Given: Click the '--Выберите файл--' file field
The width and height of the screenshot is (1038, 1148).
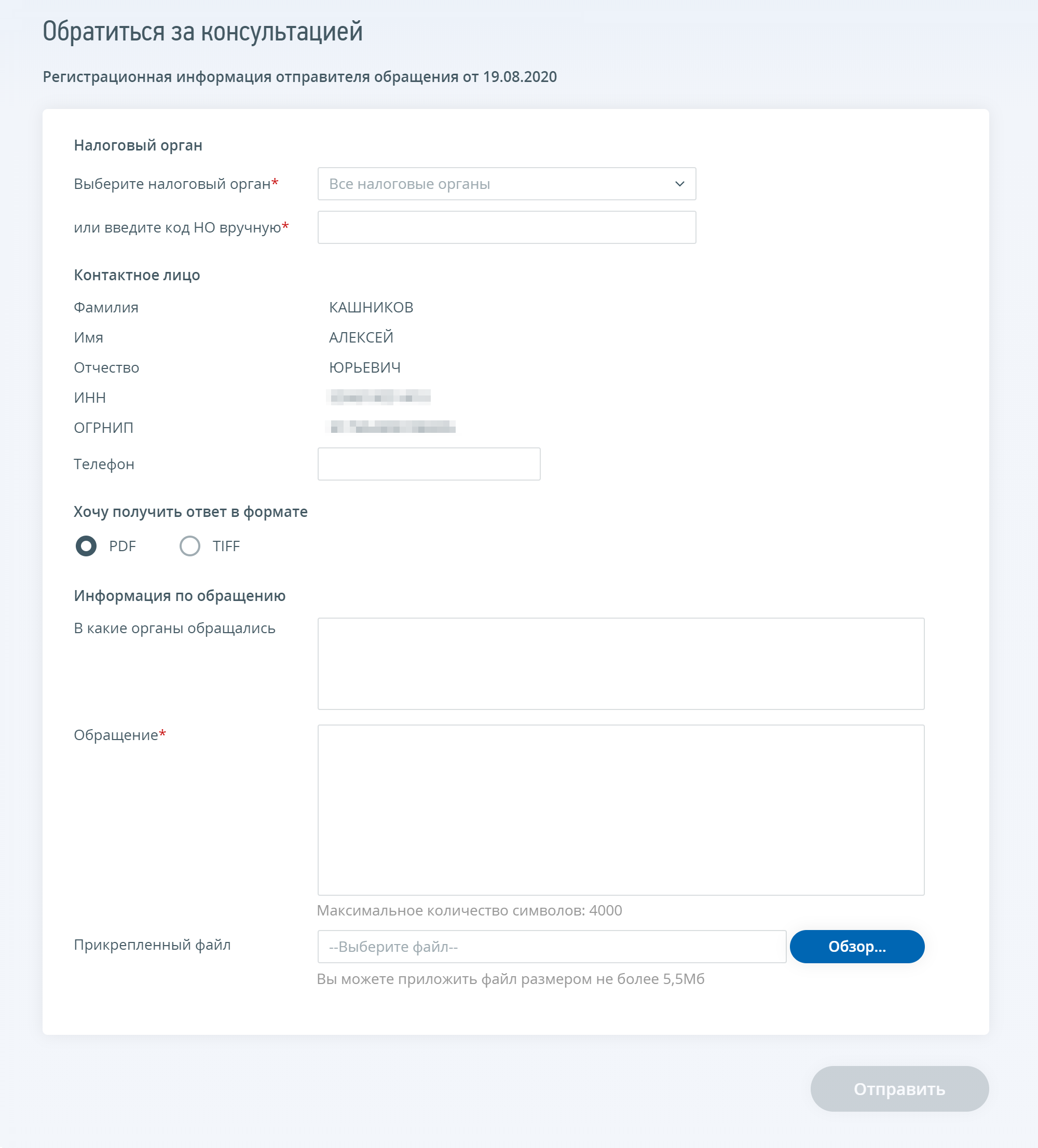Looking at the screenshot, I should pyautogui.click(x=552, y=947).
